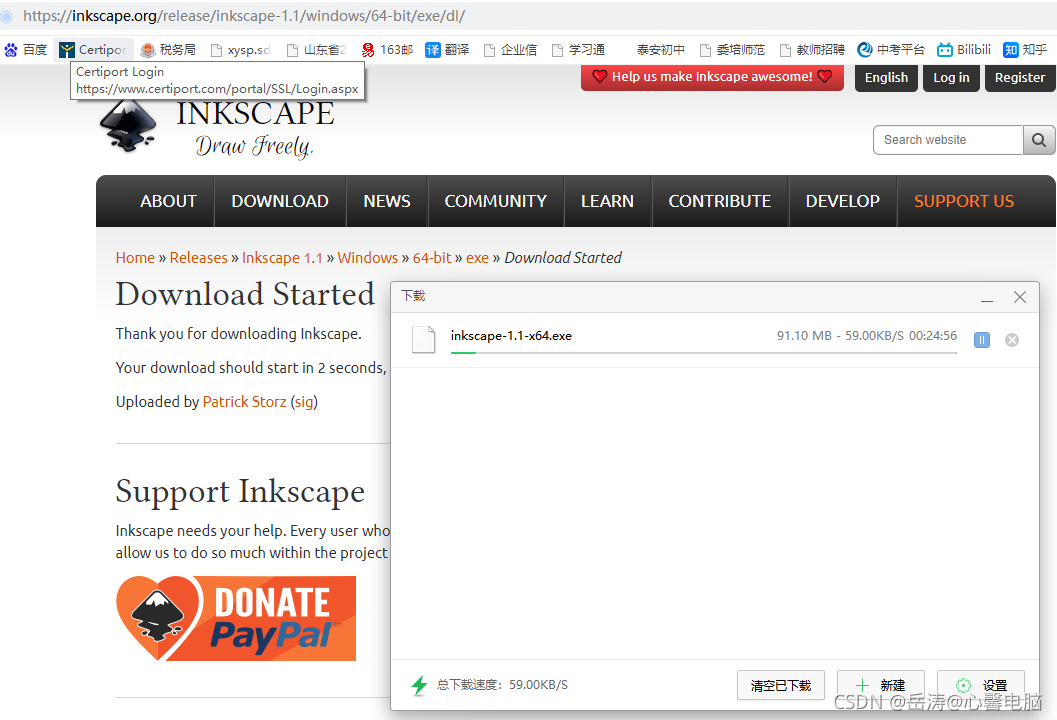Click the download speed lightning icon
This screenshot has height=720, width=1057.
[x=419, y=685]
